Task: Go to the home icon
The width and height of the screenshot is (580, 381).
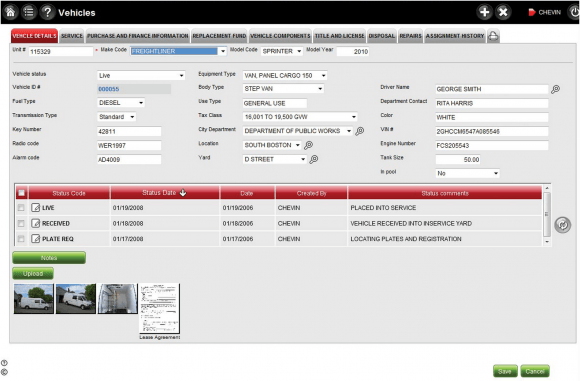Action: (x=10, y=12)
